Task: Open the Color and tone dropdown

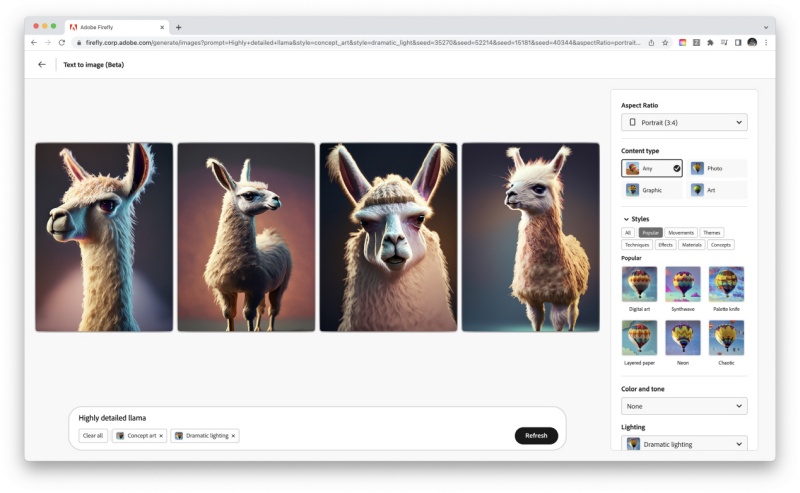Action: coord(684,406)
